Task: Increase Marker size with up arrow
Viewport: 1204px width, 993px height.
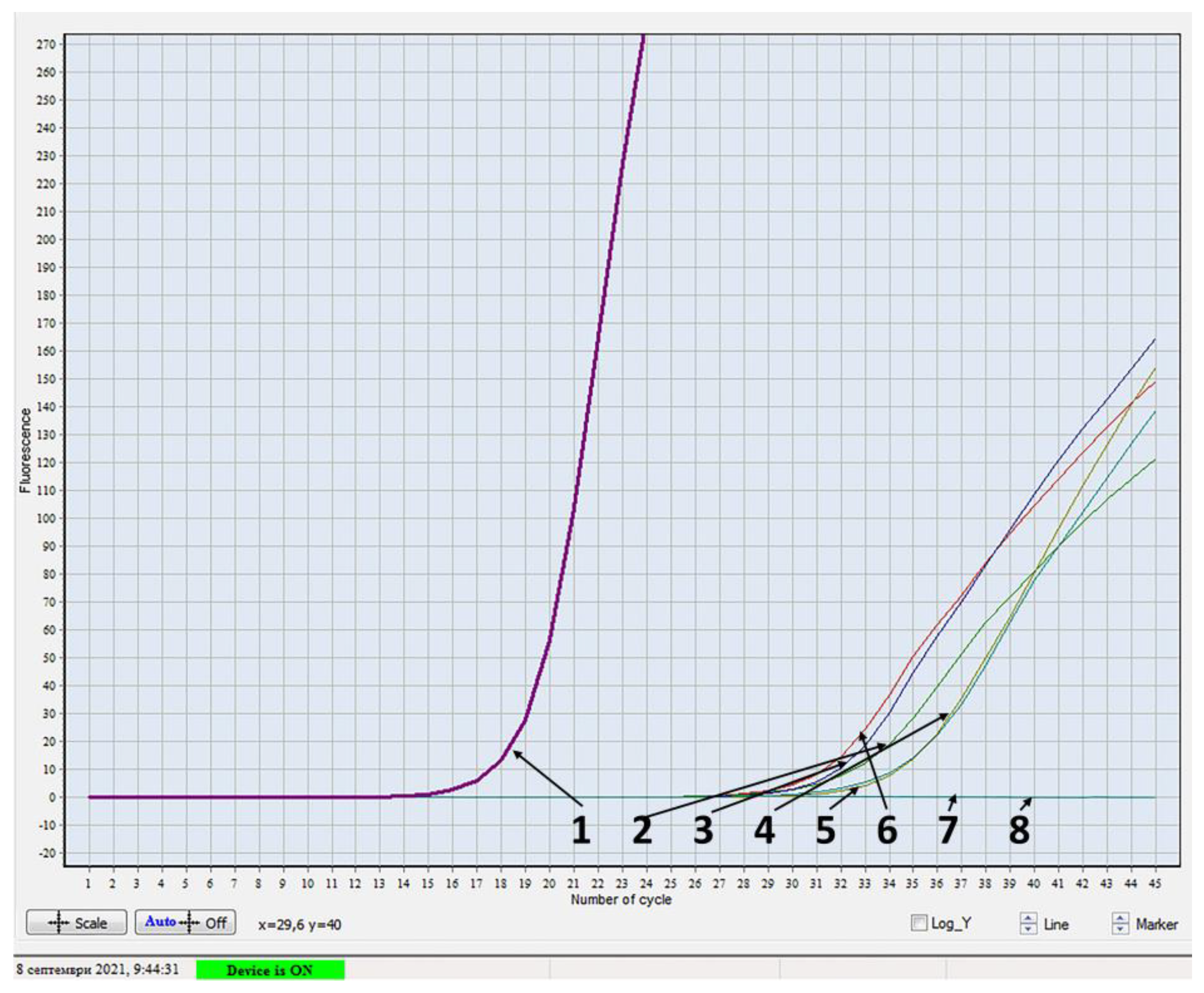Action: click(1120, 918)
